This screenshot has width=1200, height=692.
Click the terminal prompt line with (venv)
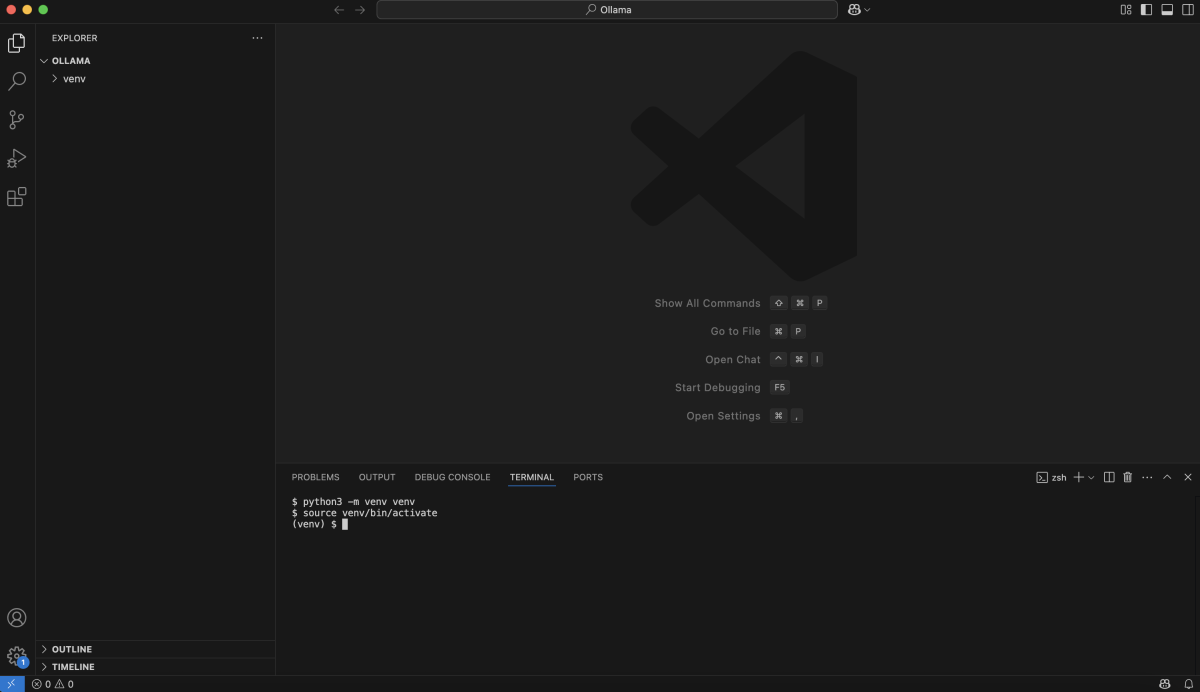tap(320, 524)
